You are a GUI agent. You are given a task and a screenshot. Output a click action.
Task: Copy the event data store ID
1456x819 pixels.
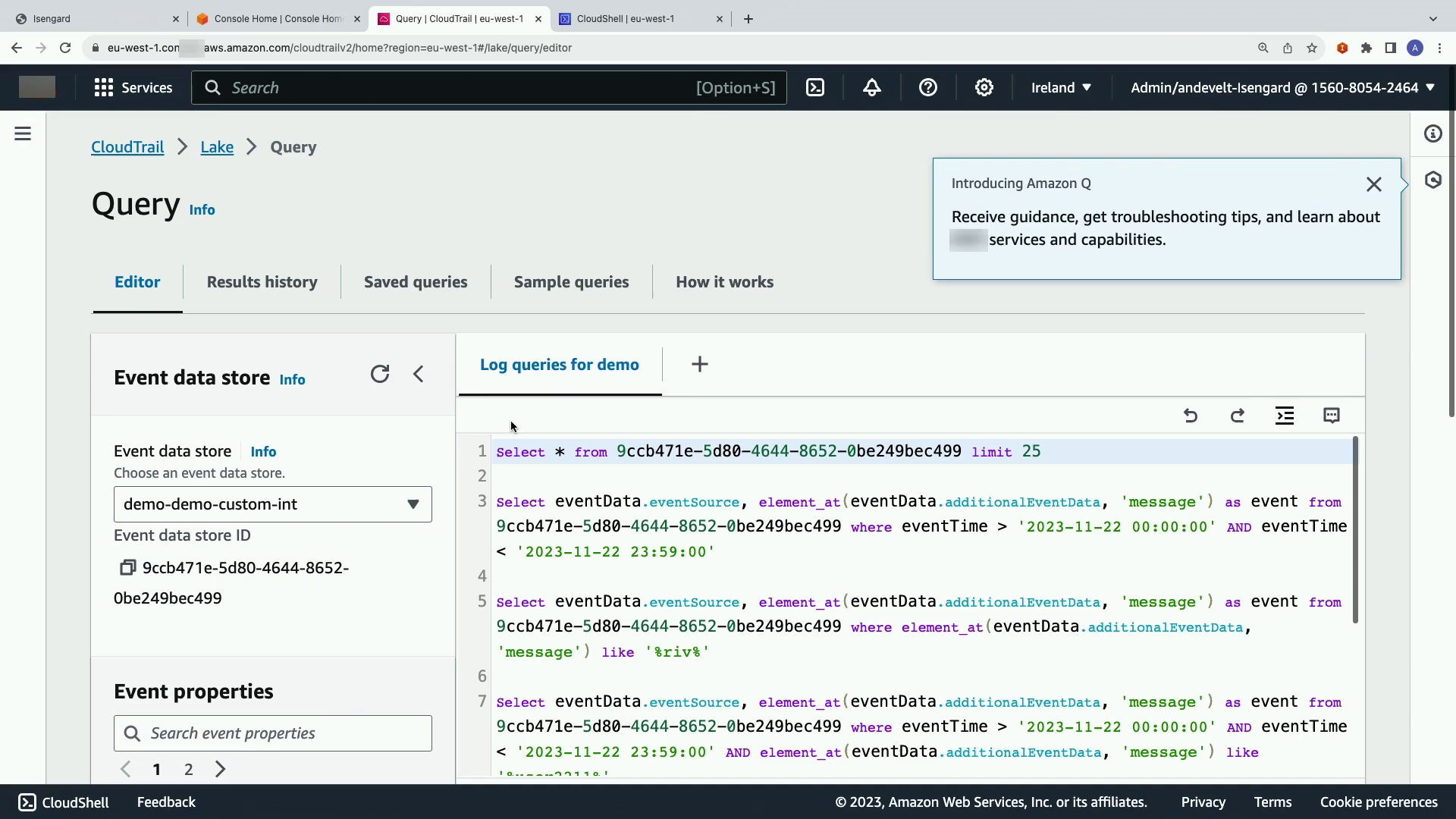(127, 567)
